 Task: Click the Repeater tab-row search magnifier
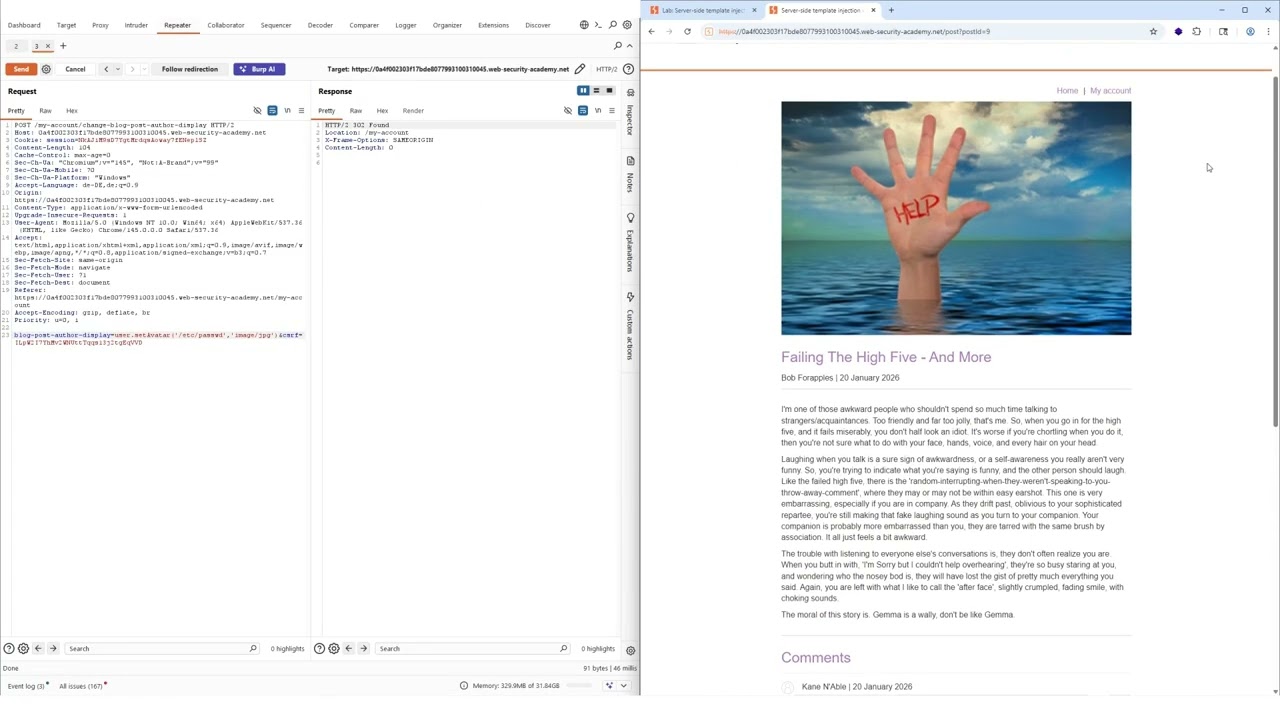click(618, 46)
